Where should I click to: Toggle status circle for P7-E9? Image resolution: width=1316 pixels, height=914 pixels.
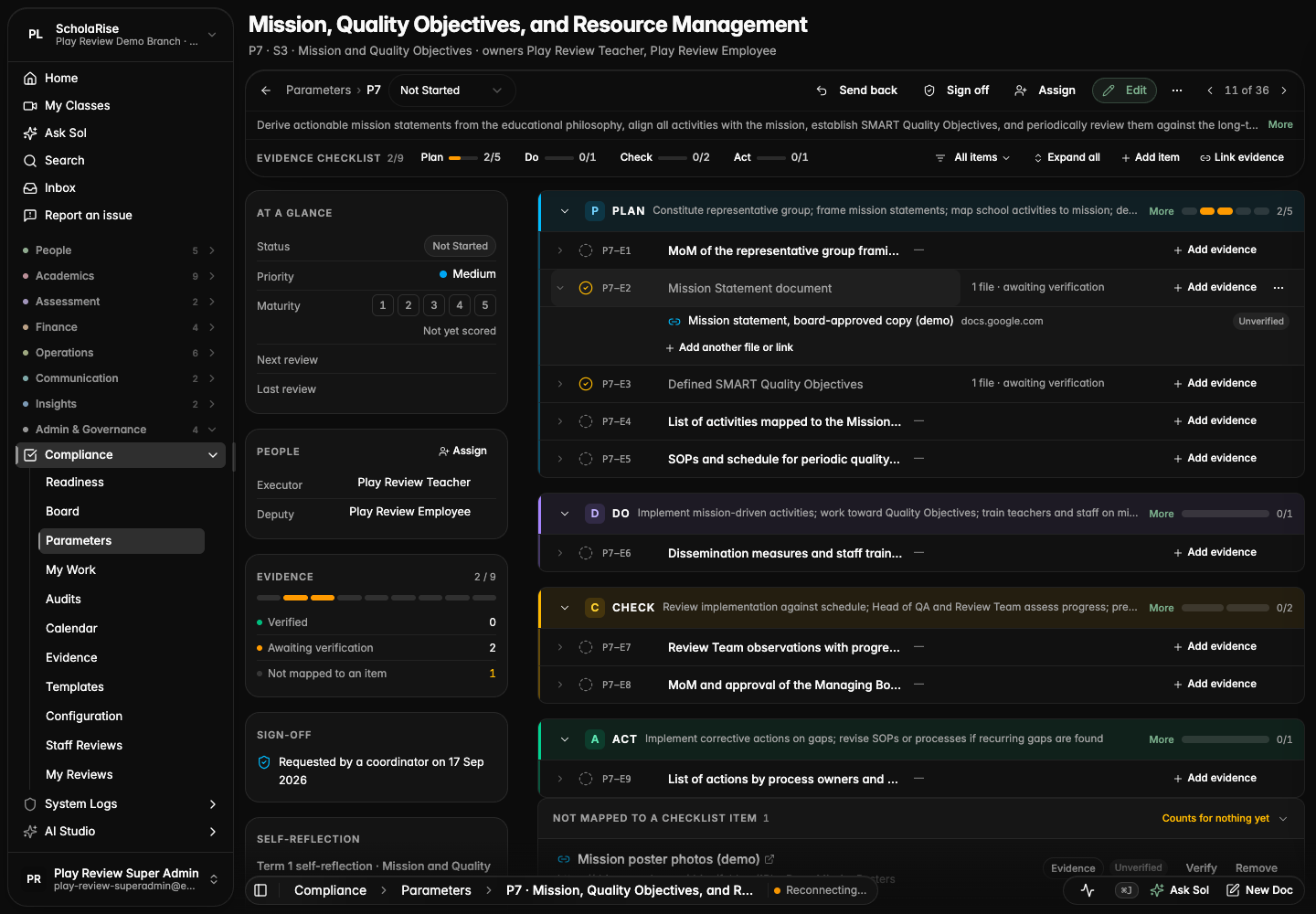tap(586, 779)
